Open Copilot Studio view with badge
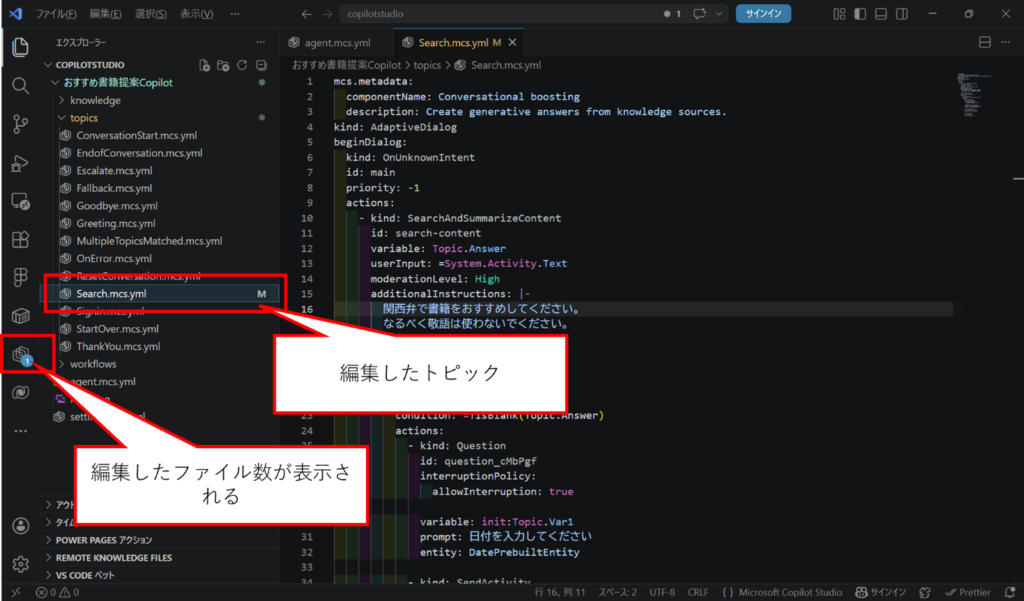This screenshot has width=1024, height=601. [x=20, y=355]
